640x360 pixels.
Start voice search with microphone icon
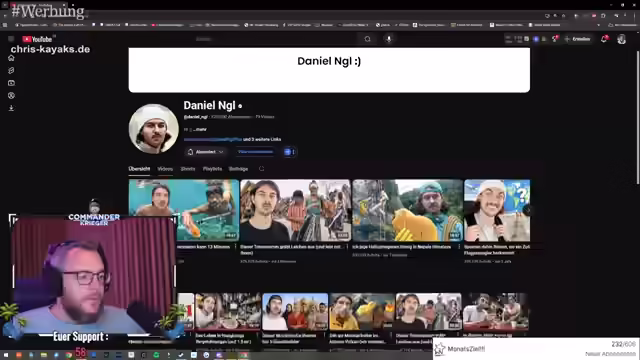pos(389,39)
